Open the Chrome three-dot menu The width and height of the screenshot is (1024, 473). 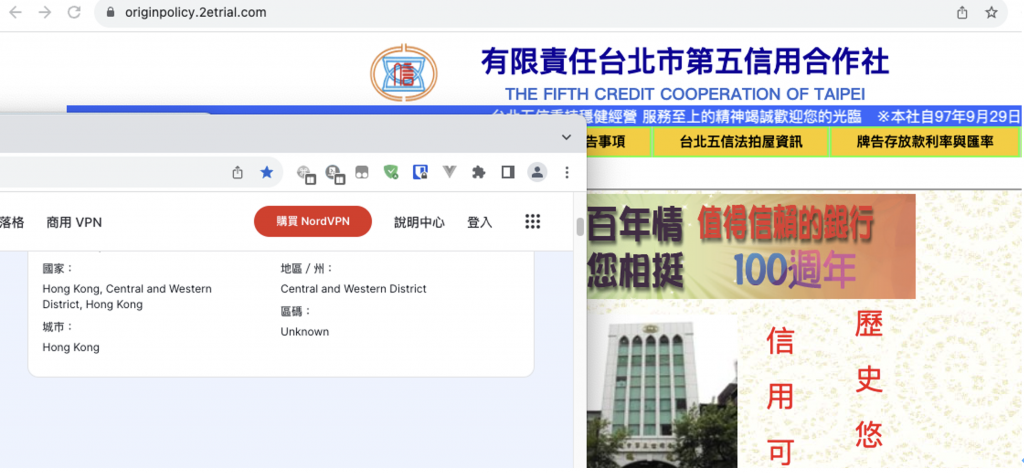(x=567, y=172)
